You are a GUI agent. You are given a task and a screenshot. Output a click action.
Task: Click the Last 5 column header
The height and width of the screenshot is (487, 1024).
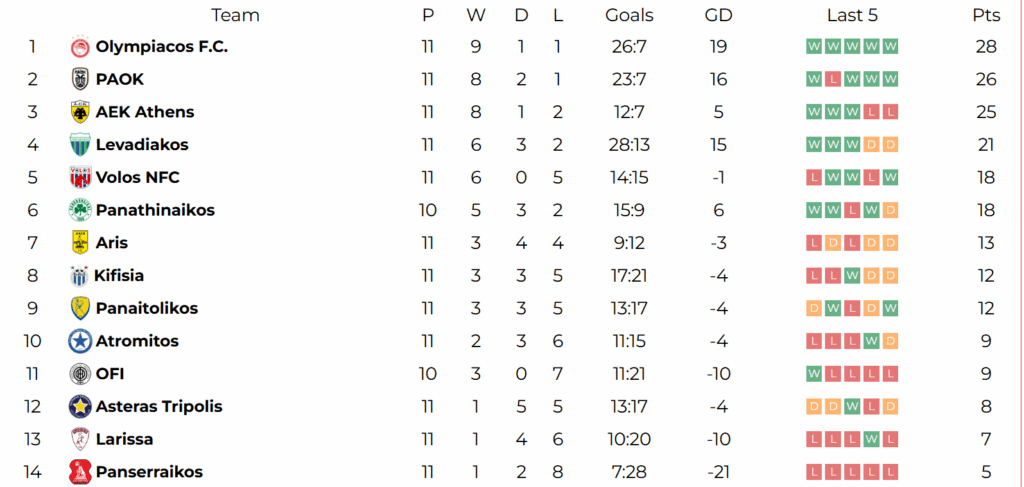coord(852,15)
